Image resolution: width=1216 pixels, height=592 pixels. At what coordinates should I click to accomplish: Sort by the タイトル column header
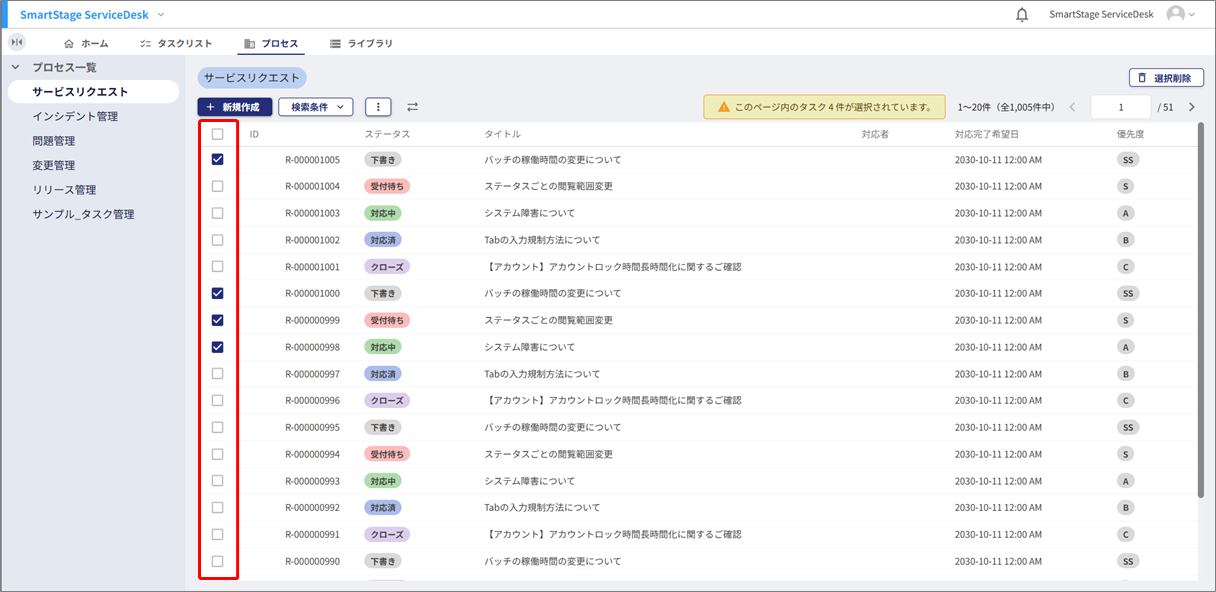pyautogui.click(x=502, y=134)
